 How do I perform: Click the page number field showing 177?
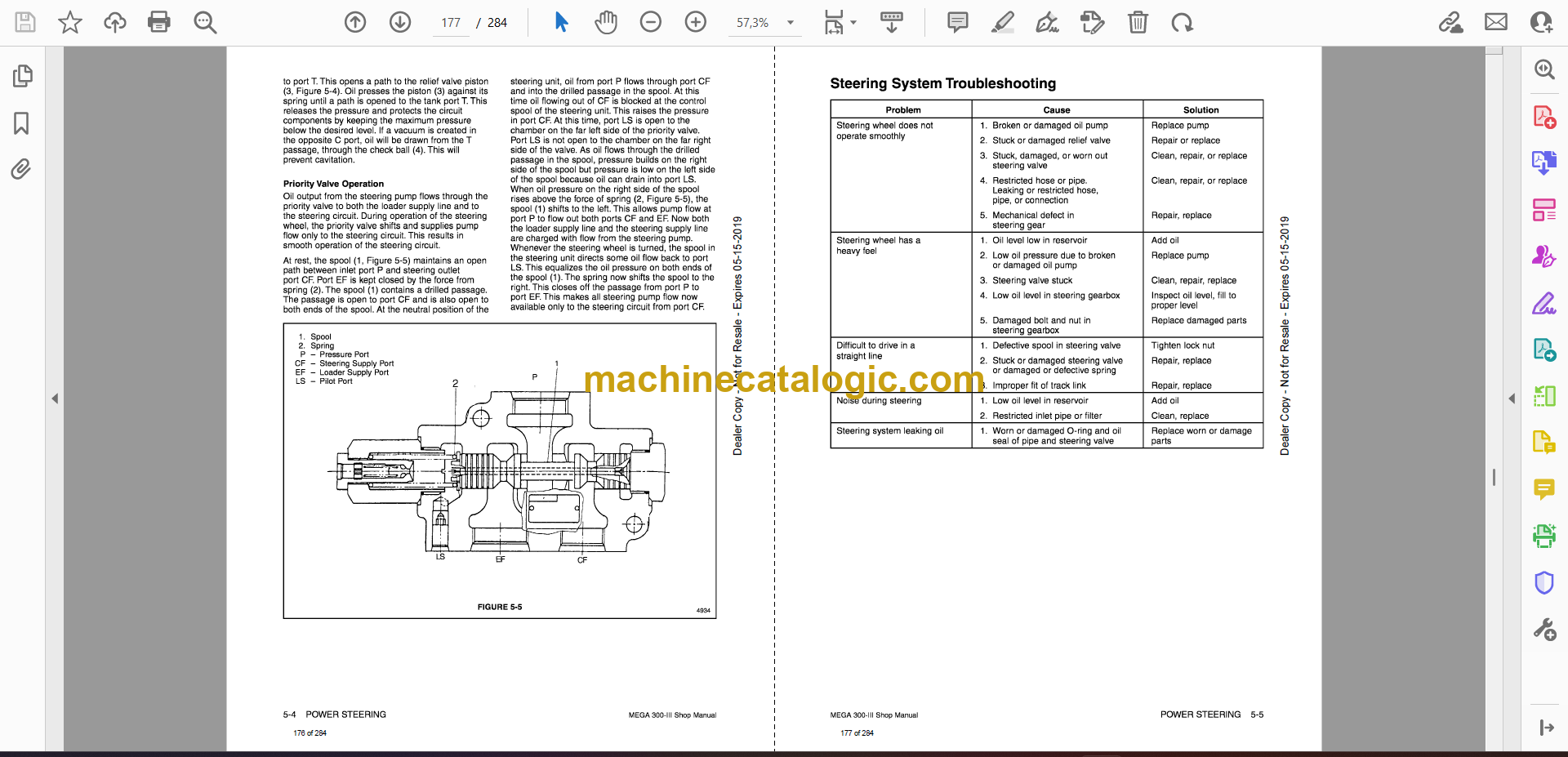click(x=451, y=23)
